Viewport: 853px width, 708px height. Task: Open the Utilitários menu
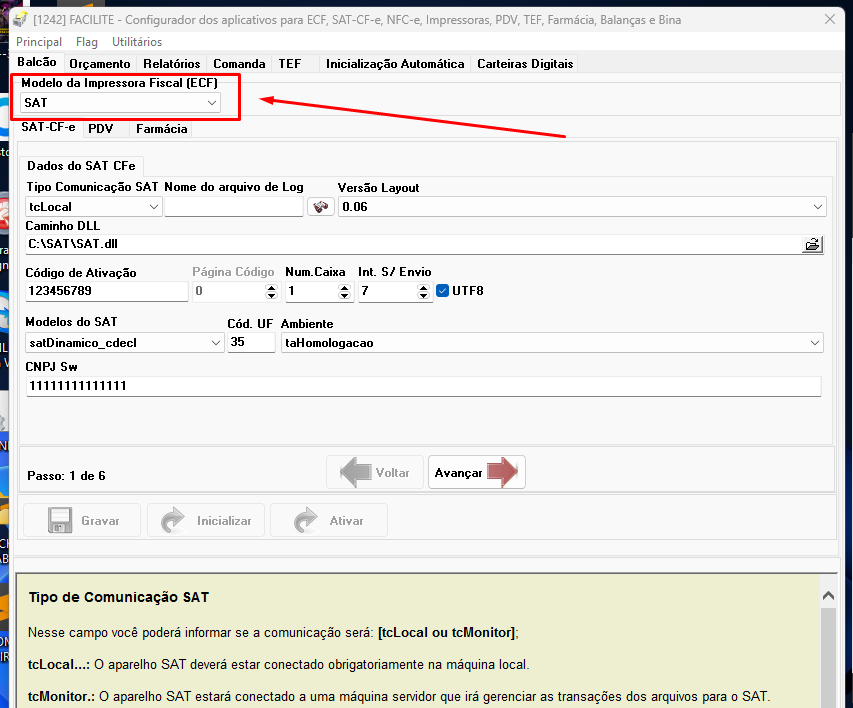tap(137, 42)
